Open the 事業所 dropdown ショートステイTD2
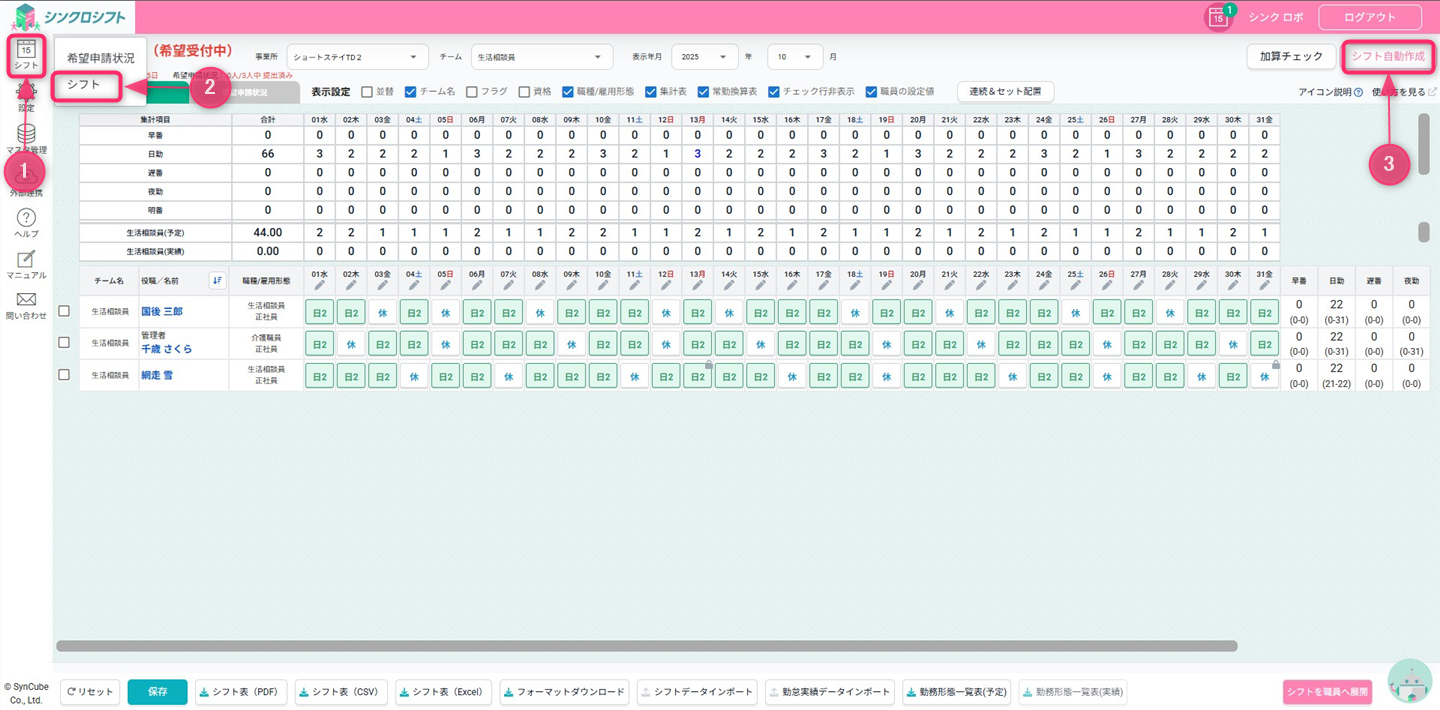Image resolution: width=1440 pixels, height=710 pixels. [x=357, y=57]
